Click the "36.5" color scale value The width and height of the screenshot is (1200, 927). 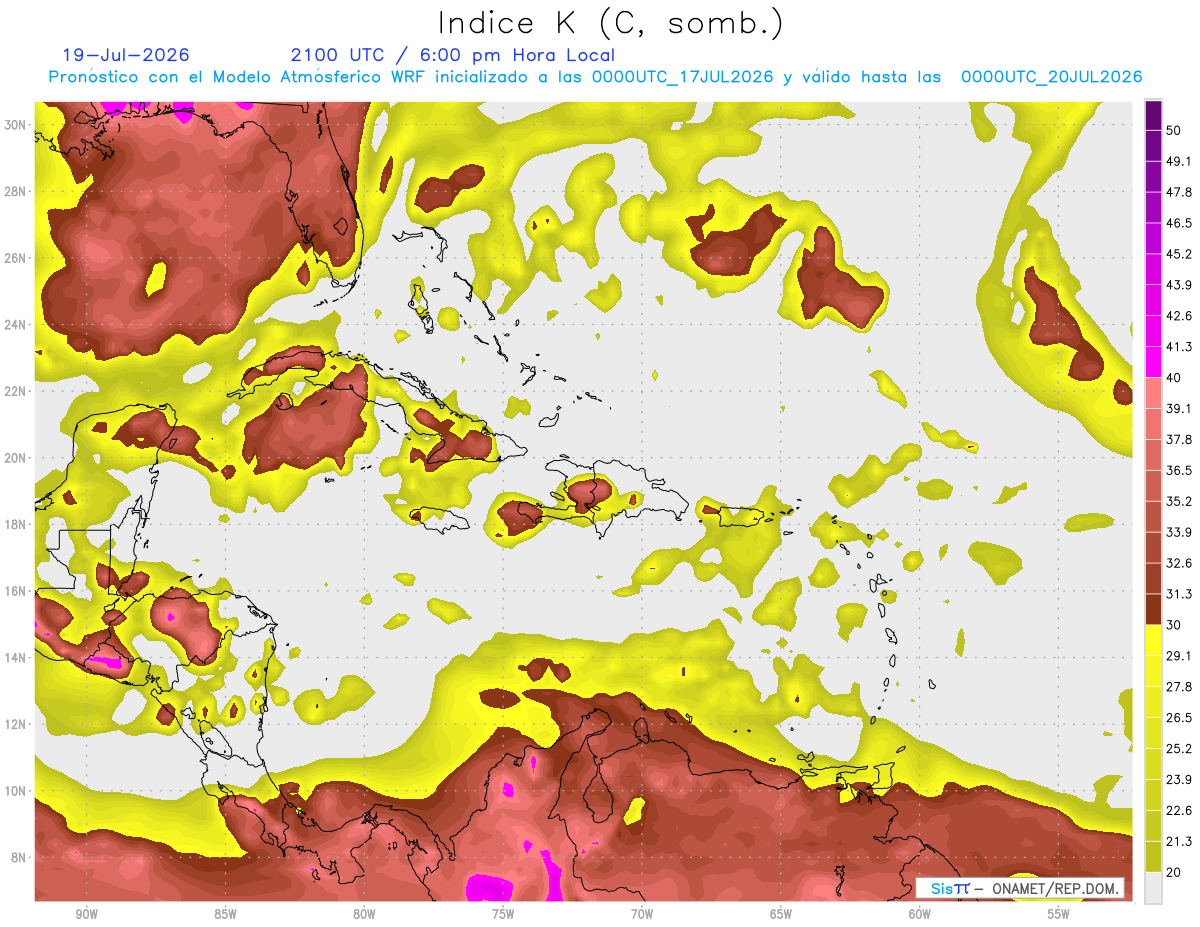coord(1179,470)
